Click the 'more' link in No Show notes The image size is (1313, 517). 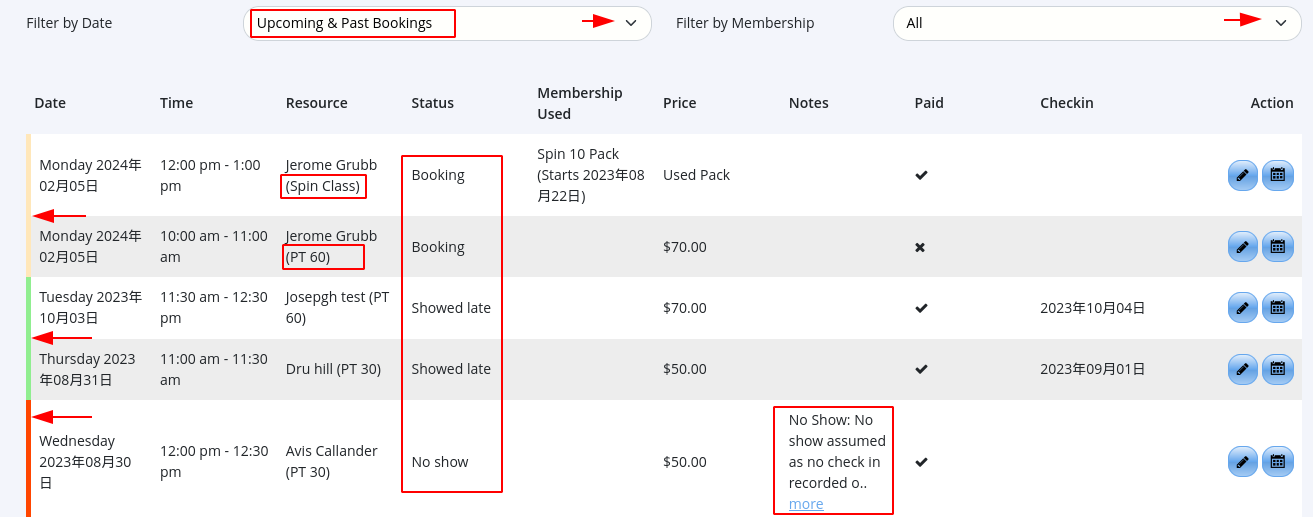[806, 504]
